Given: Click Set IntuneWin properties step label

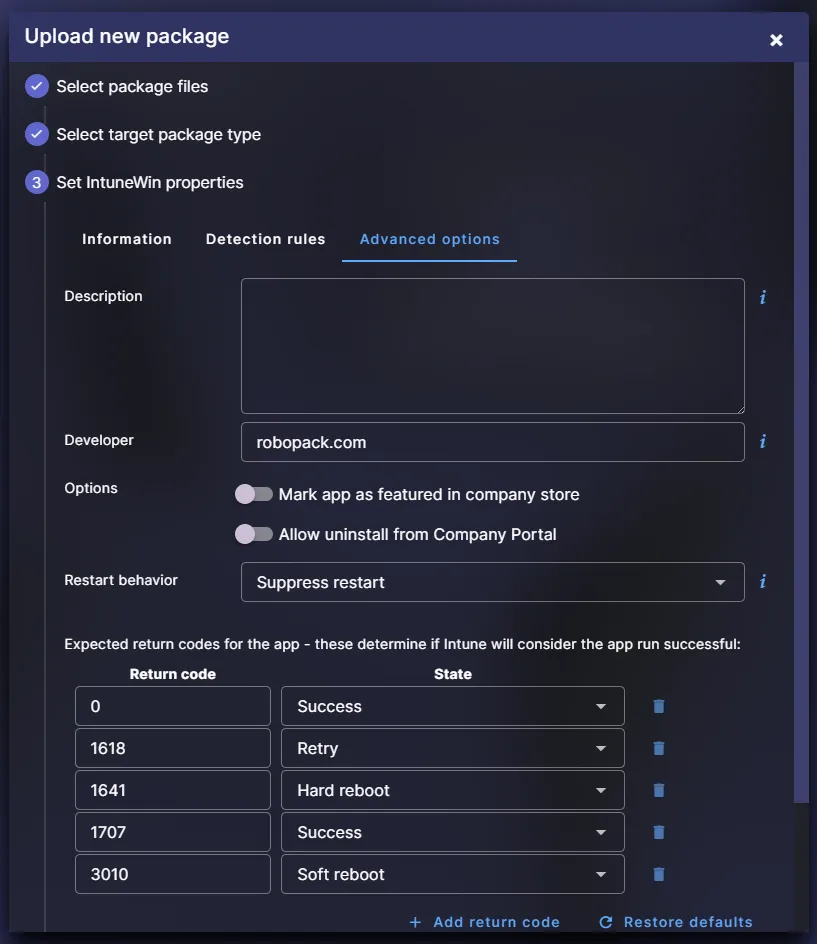Looking at the screenshot, I should [x=150, y=182].
